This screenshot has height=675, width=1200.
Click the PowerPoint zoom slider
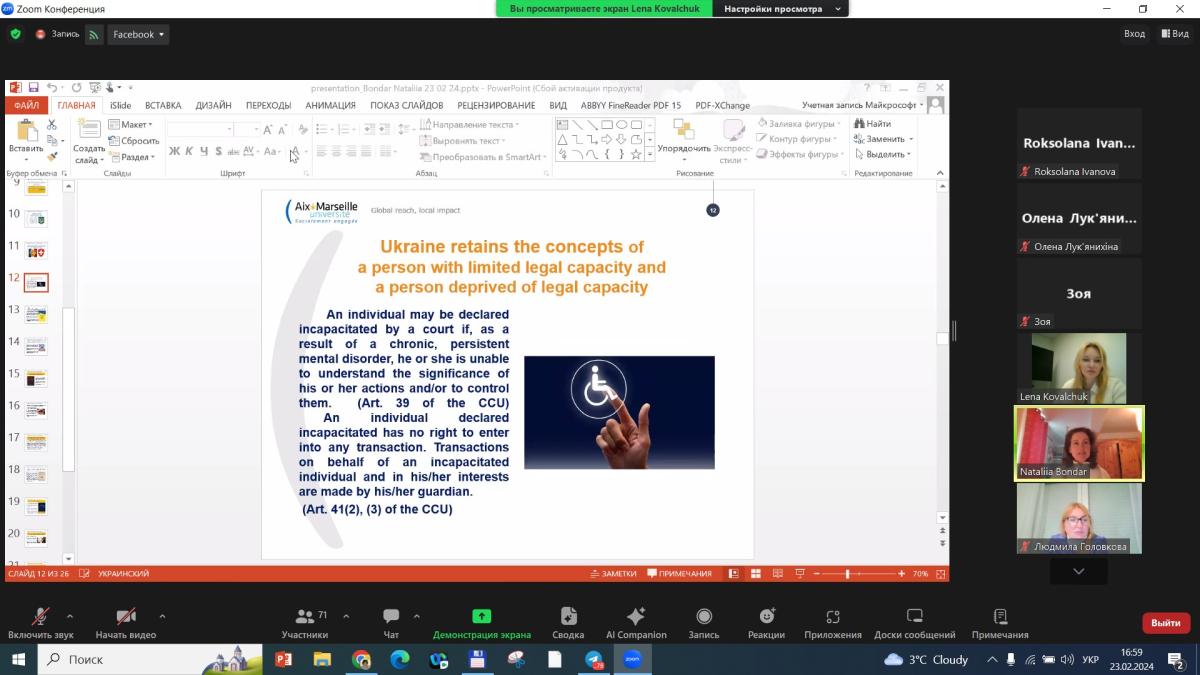click(x=848, y=574)
